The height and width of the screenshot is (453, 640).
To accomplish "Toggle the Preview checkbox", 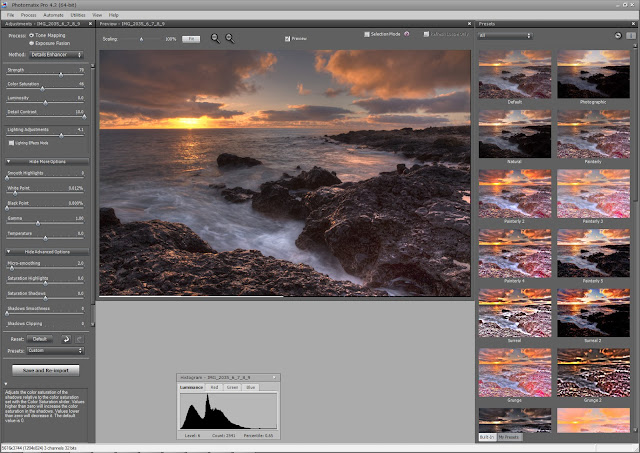I will (x=285, y=38).
